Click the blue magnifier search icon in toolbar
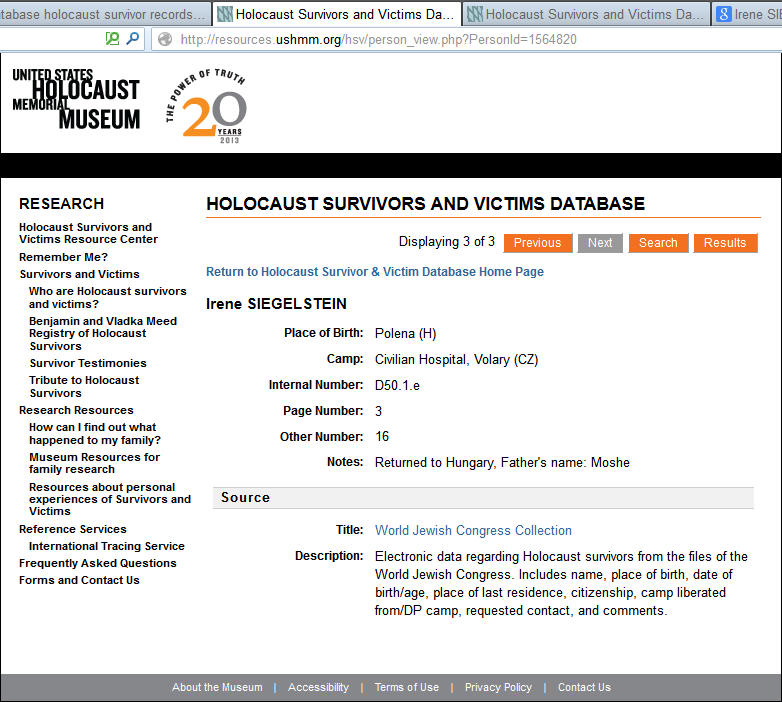 pos(133,38)
